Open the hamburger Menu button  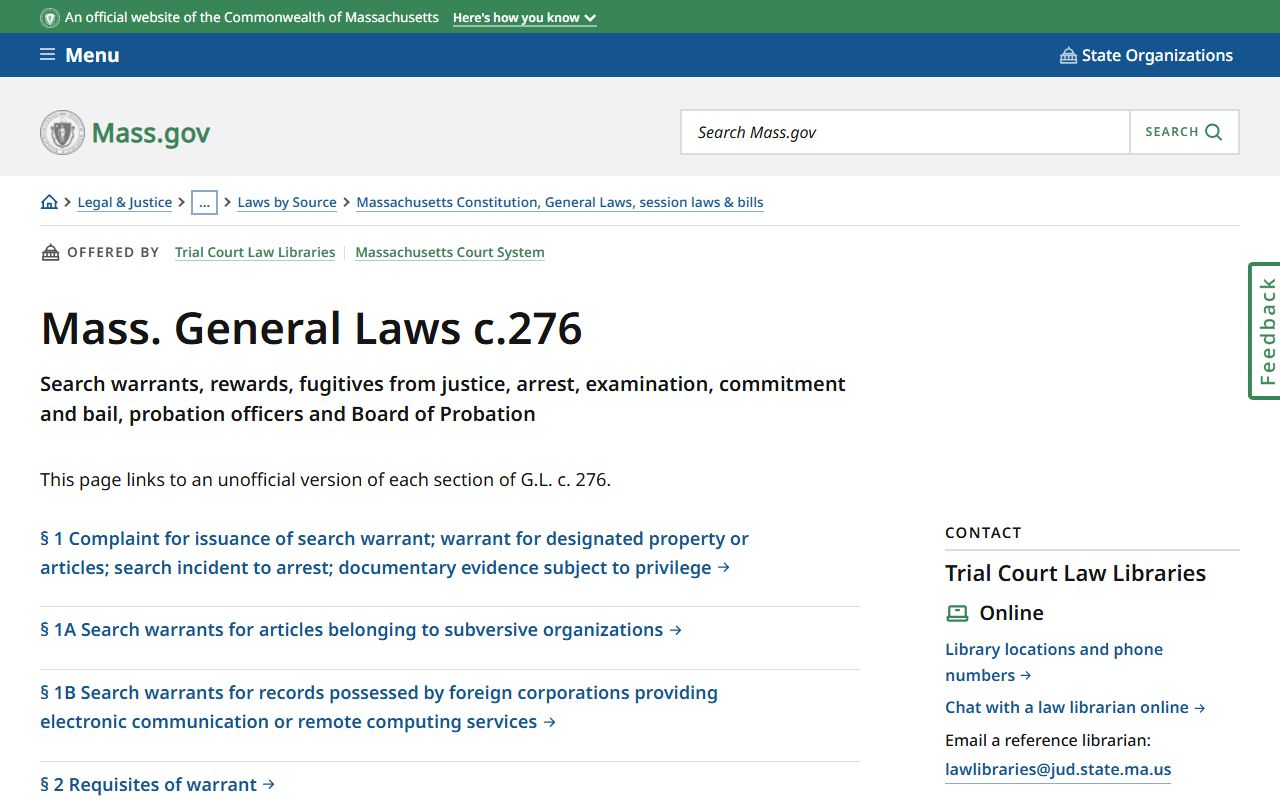79,55
